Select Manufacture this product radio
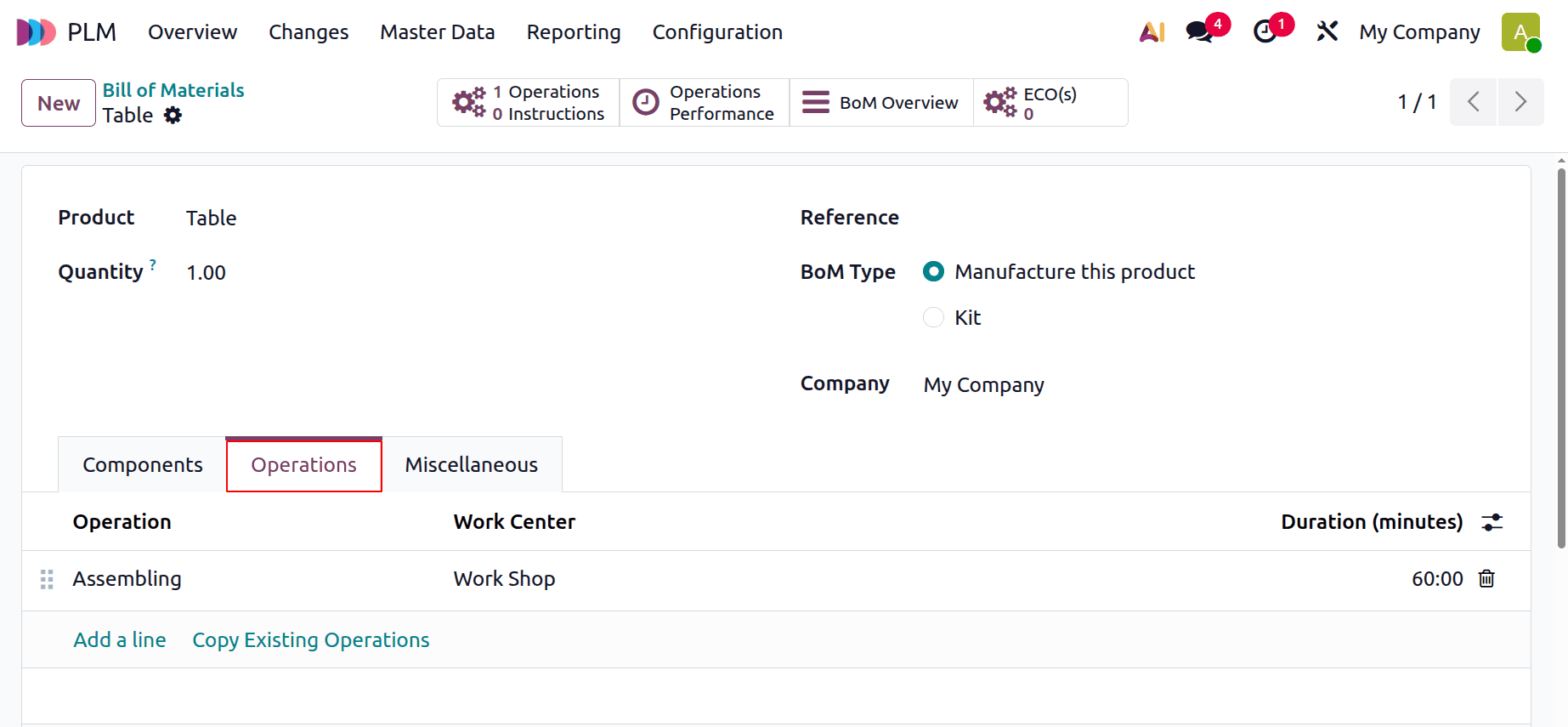 (x=933, y=271)
